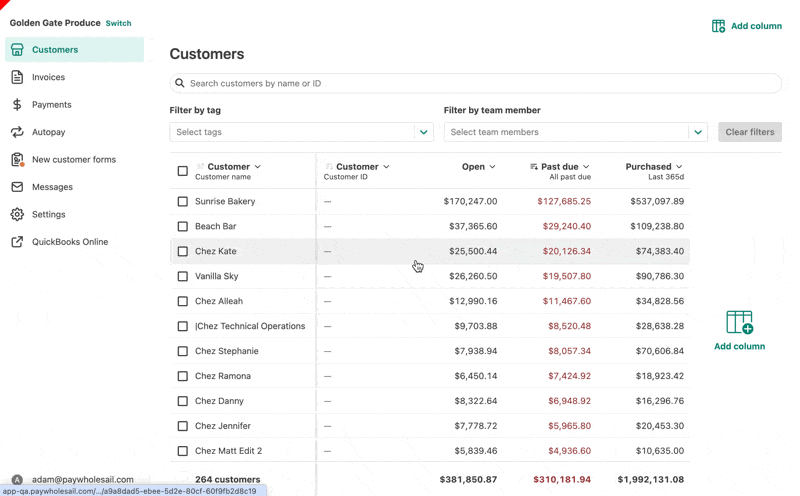Viewport: 800px width, 496px height.
Task: Click the Switch account link
Action: click(x=118, y=23)
